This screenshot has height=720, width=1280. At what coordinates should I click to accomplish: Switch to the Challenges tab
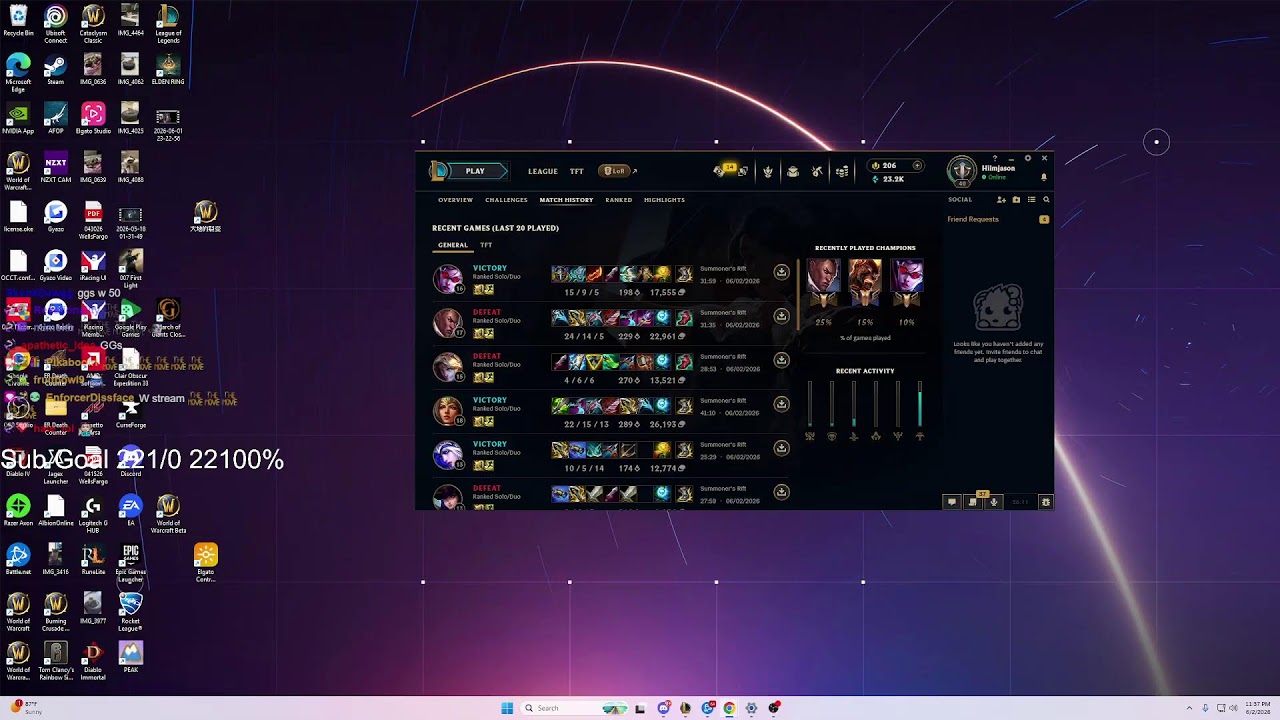(x=506, y=200)
